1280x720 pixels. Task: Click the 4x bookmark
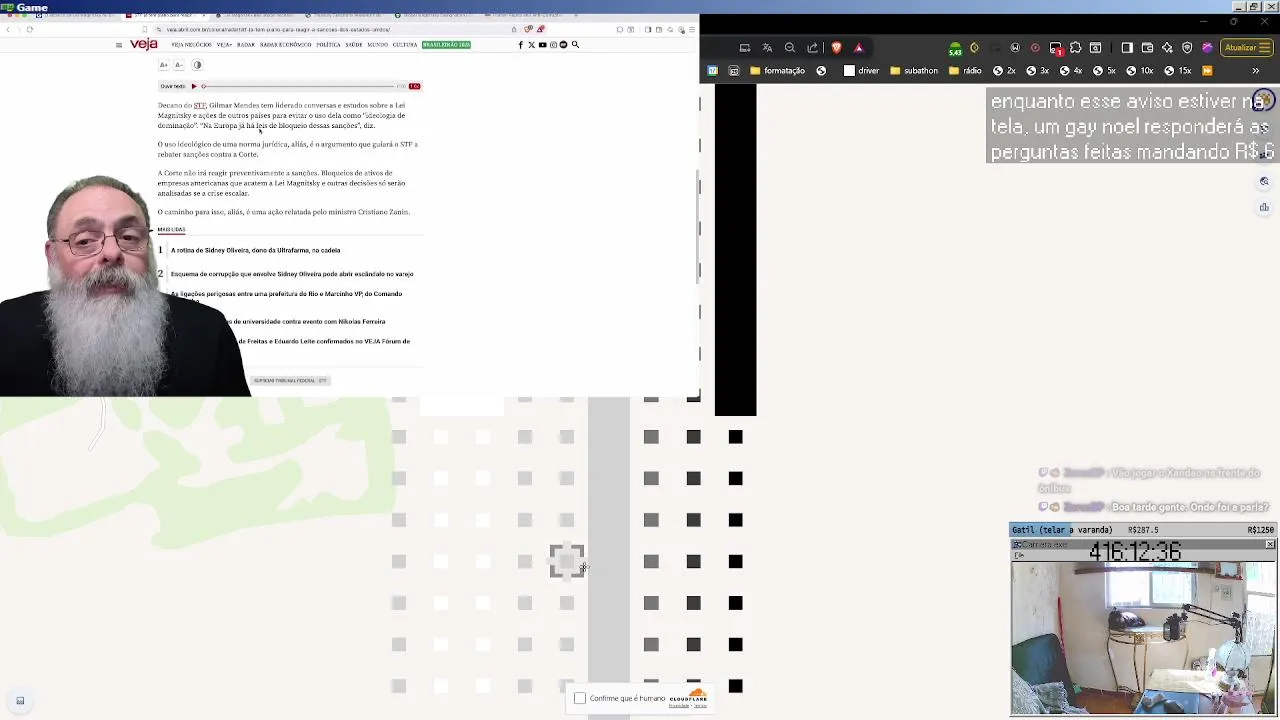1070,71
